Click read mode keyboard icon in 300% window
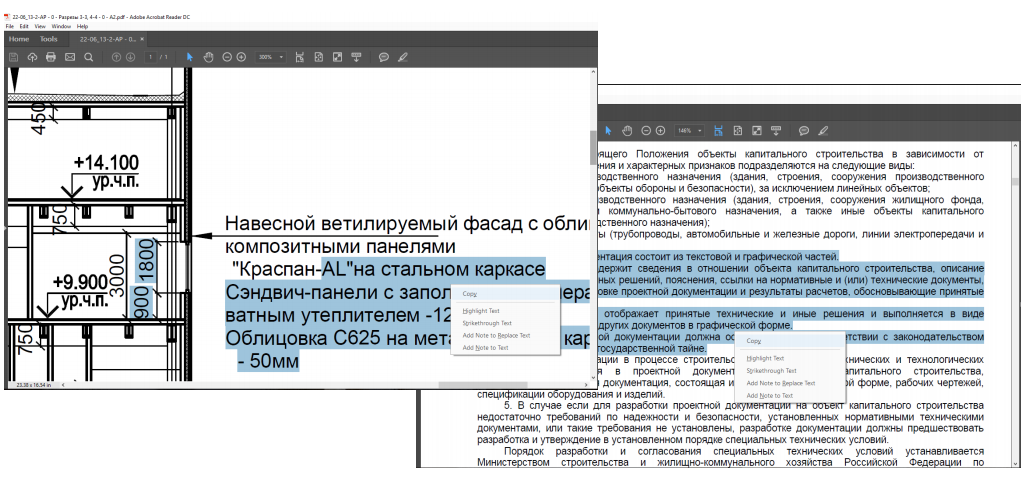The width and height of the screenshot is (1028, 480). pyautogui.click(x=357, y=57)
